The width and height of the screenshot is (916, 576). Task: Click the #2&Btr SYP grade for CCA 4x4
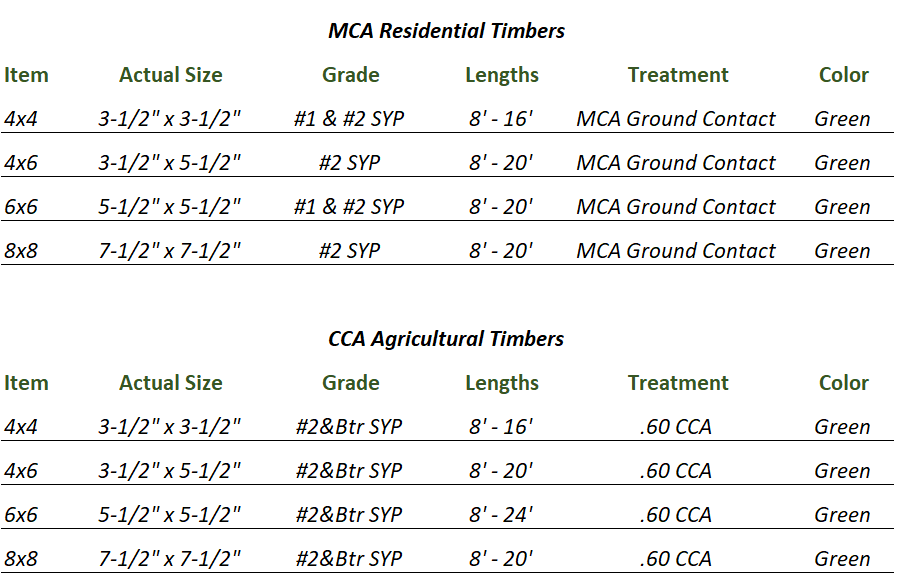(349, 427)
